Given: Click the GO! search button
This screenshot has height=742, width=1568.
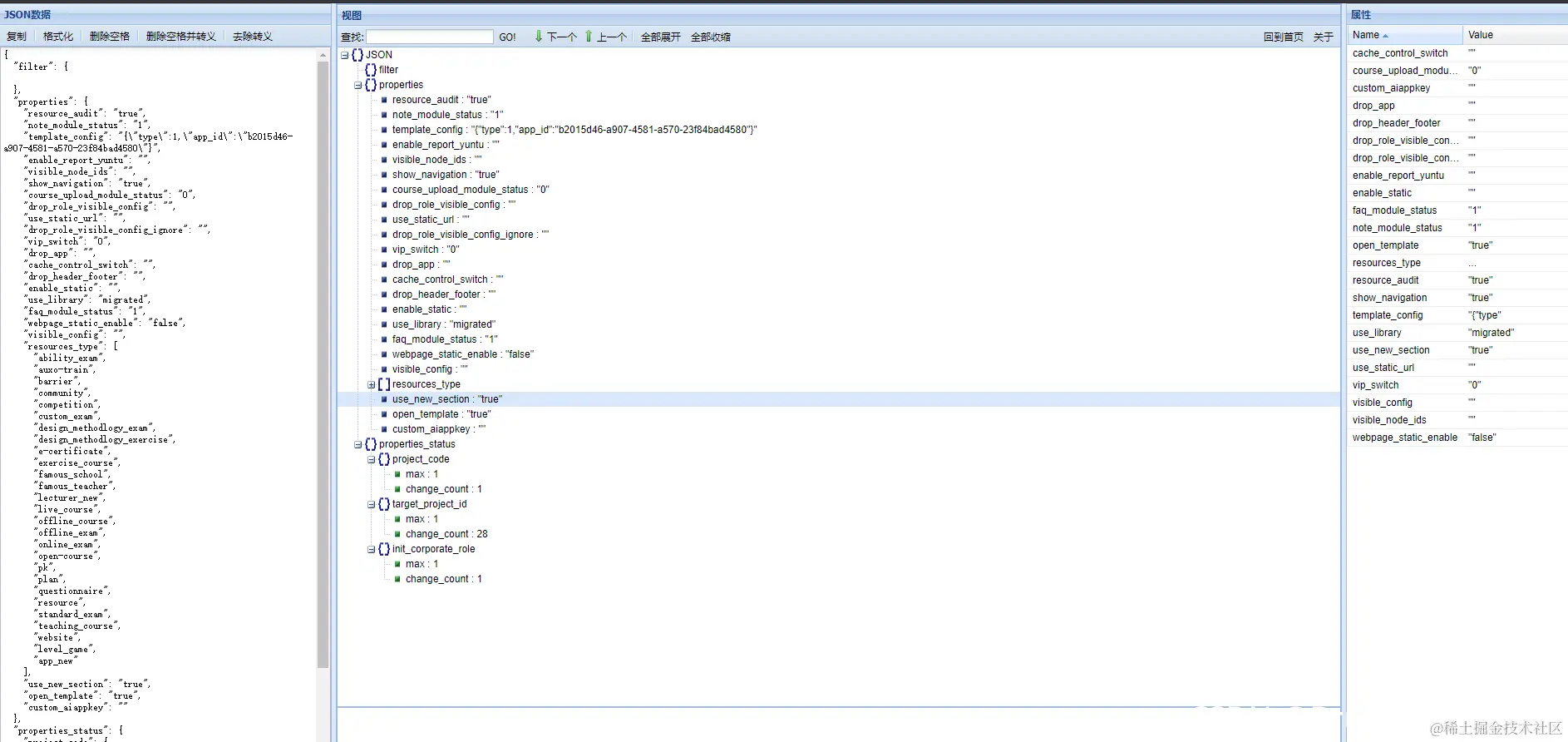Looking at the screenshot, I should point(507,37).
